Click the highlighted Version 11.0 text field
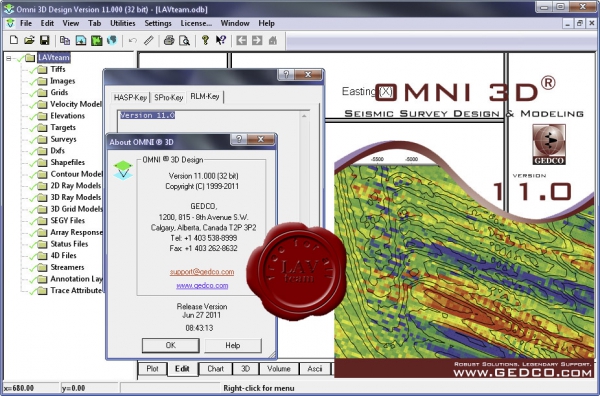This screenshot has height=396, width=600. click(x=148, y=115)
